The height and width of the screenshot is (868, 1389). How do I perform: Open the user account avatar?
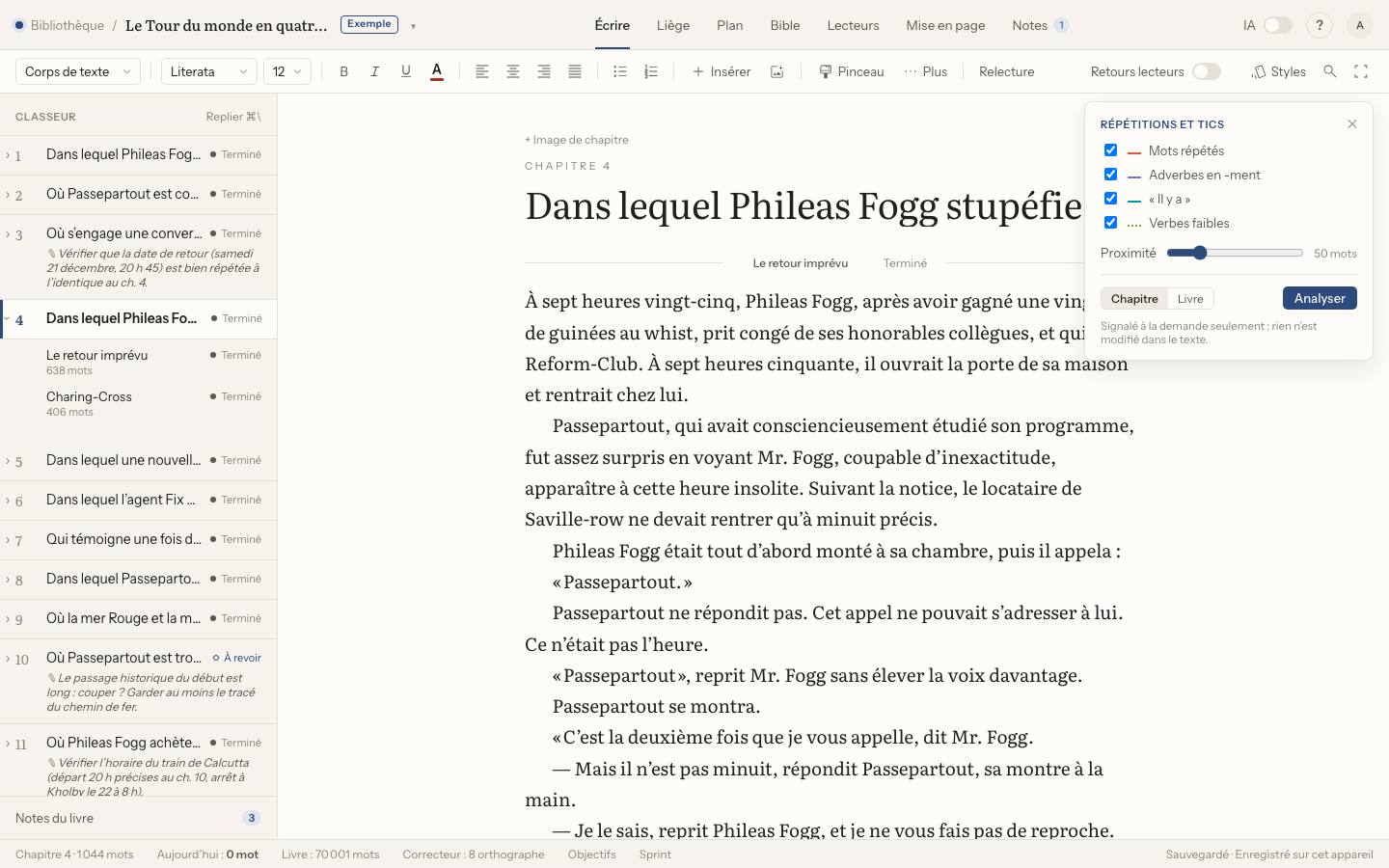(x=1360, y=26)
